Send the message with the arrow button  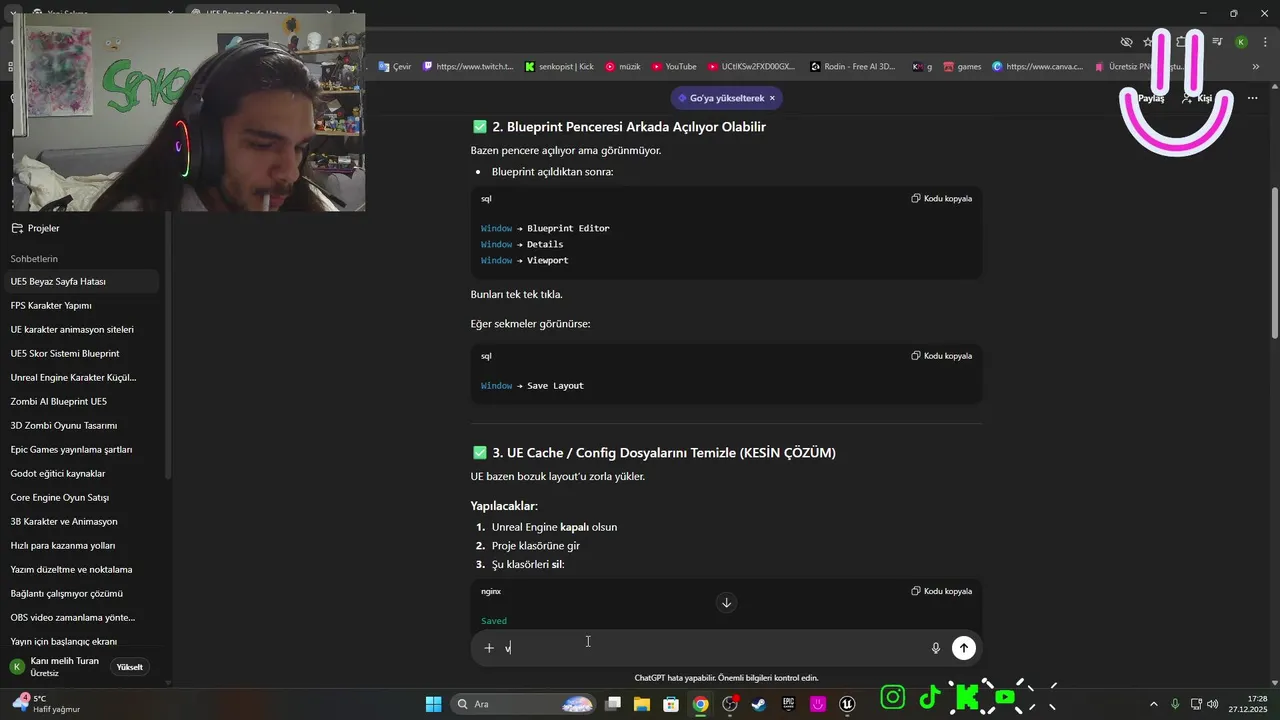(963, 648)
